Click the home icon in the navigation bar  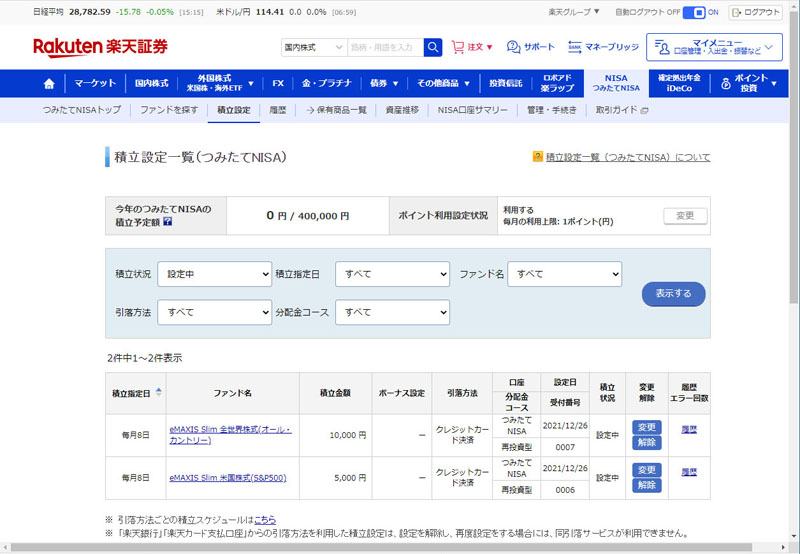tap(49, 83)
